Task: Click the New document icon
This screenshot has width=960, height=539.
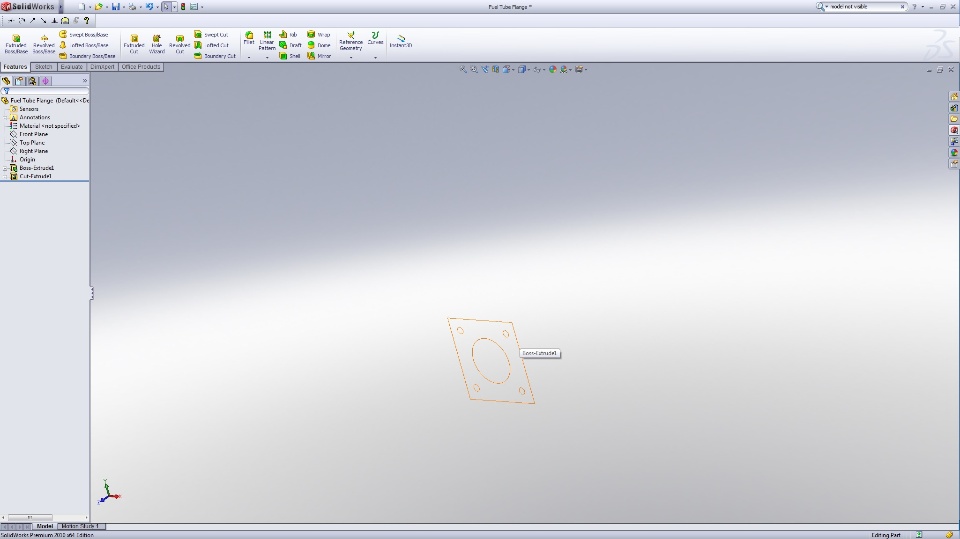Action: (81, 7)
